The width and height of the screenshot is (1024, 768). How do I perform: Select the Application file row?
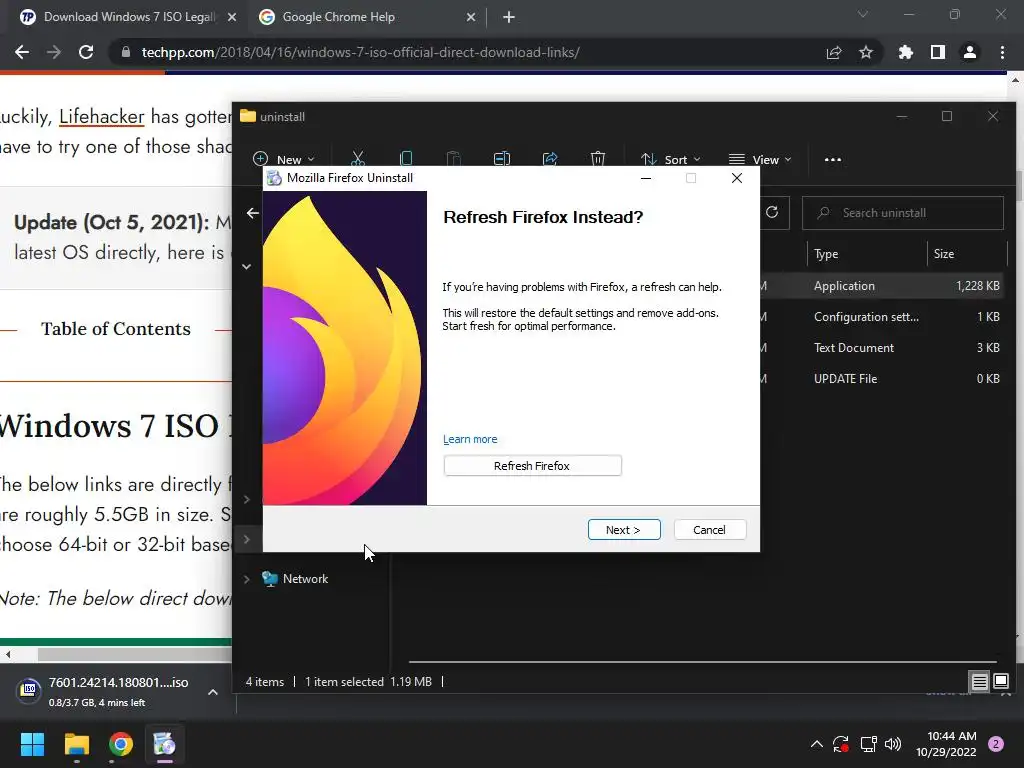pyautogui.click(x=882, y=285)
